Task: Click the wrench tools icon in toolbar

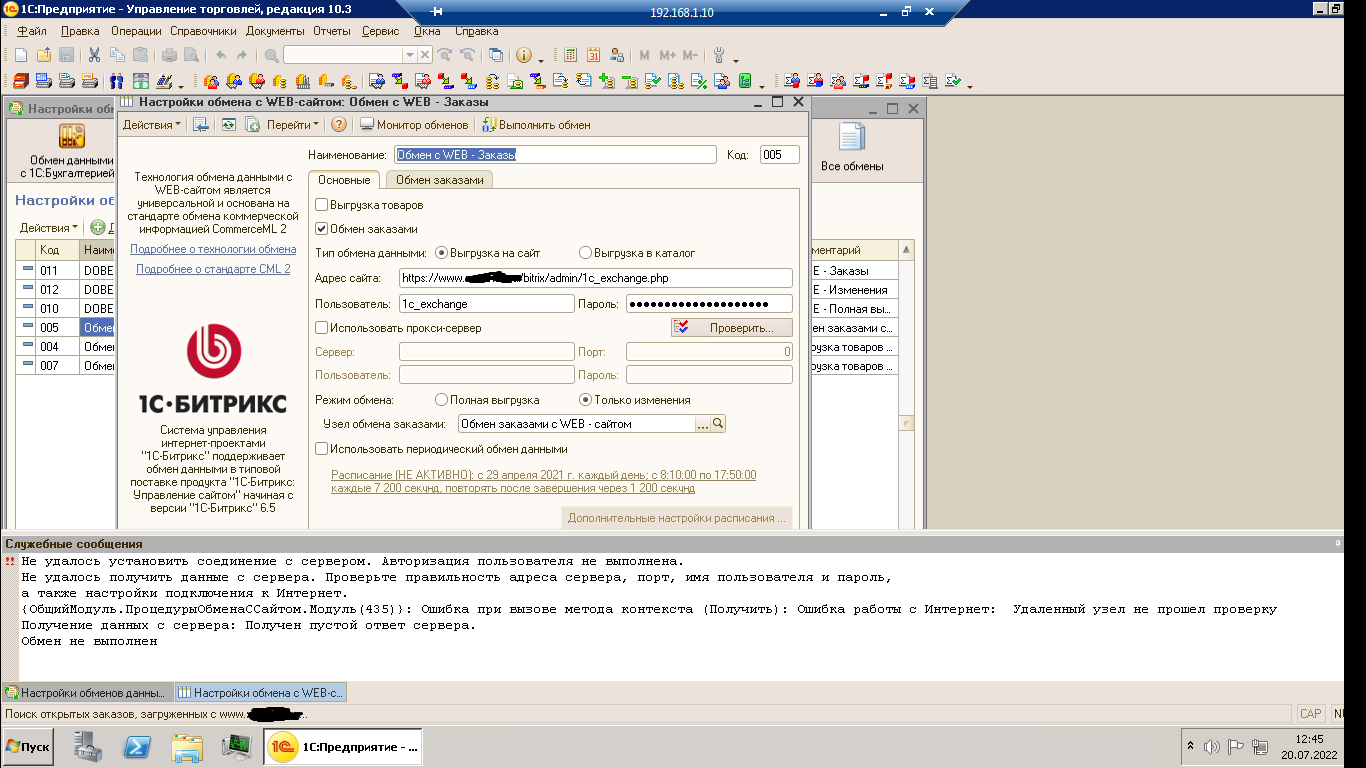Action: point(718,55)
